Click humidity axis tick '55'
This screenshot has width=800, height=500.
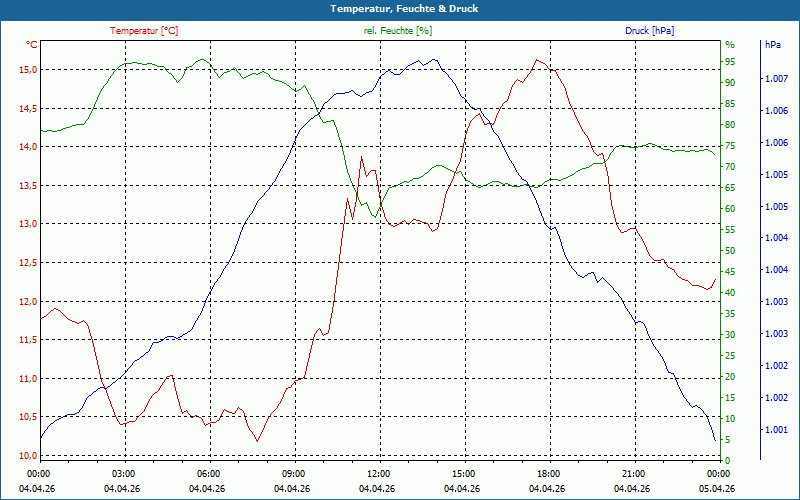(x=730, y=230)
